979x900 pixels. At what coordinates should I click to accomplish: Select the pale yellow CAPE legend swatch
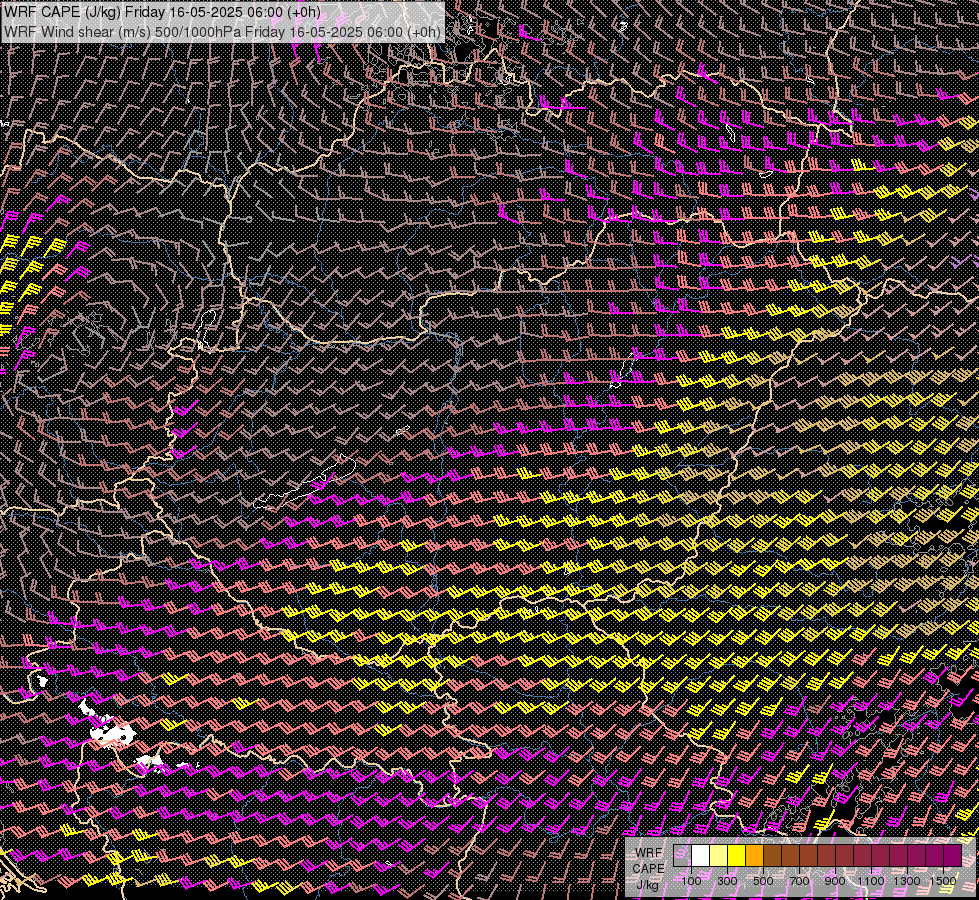719,855
